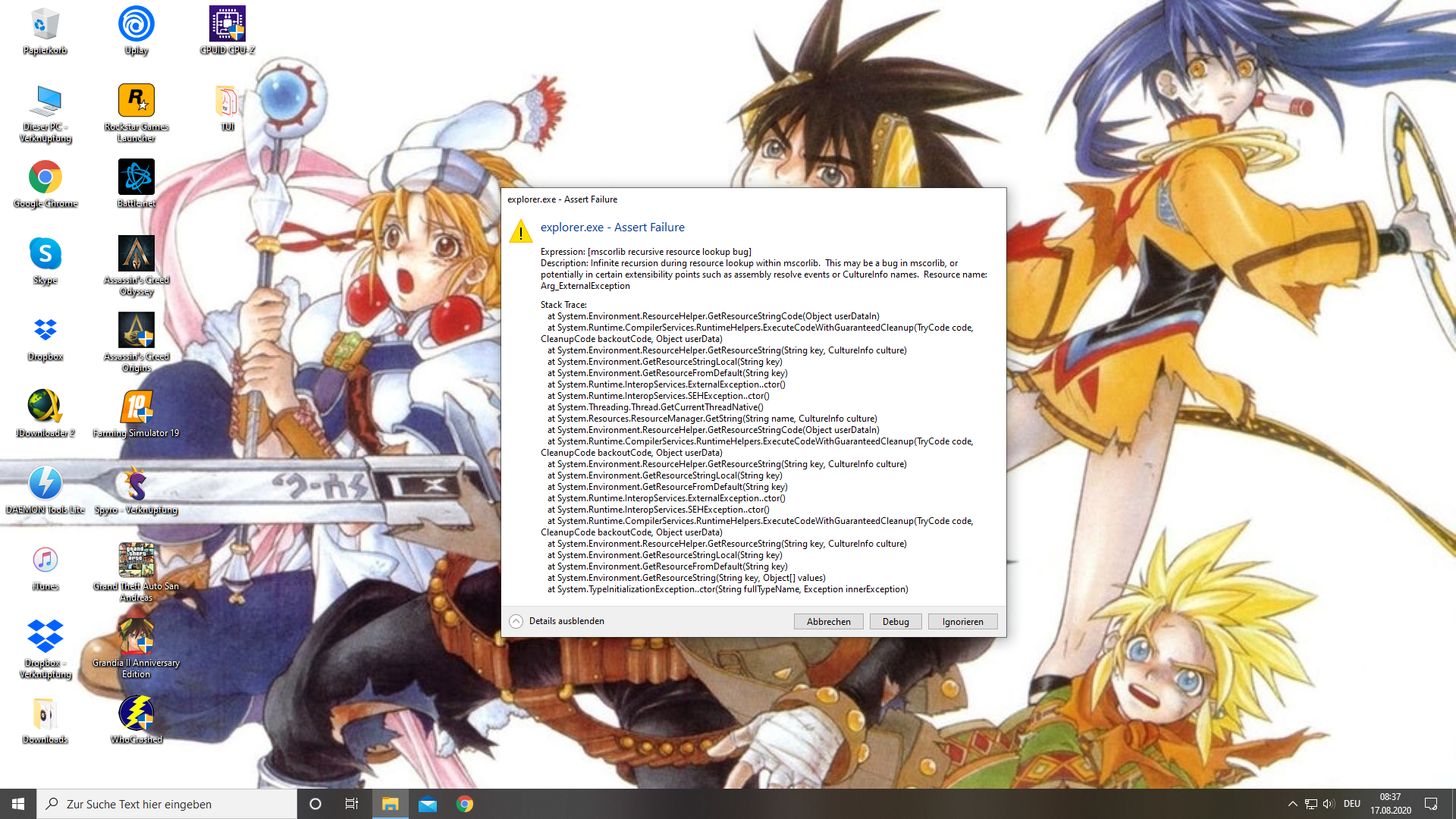Open the volume control in system tray
1456x819 pixels.
tap(1329, 804)
